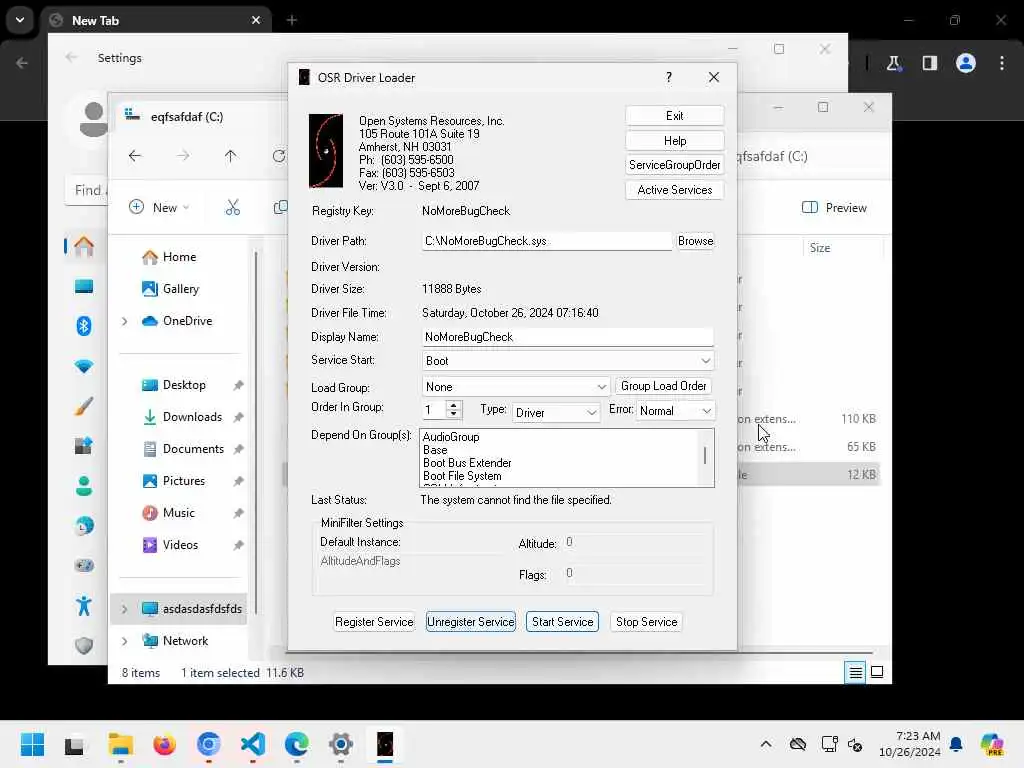Open Home in Explorer navigation pane
The width and height of the screenshot is (1024, 768).
point(169,257)
